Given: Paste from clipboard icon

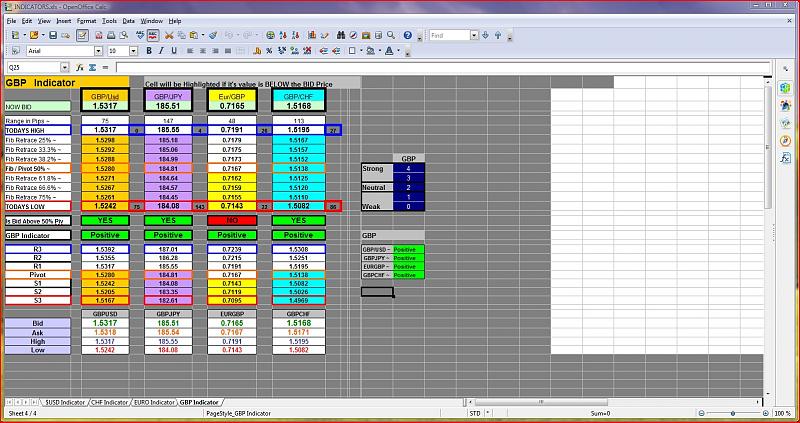Looking at the screenshot, I should 194,35.
